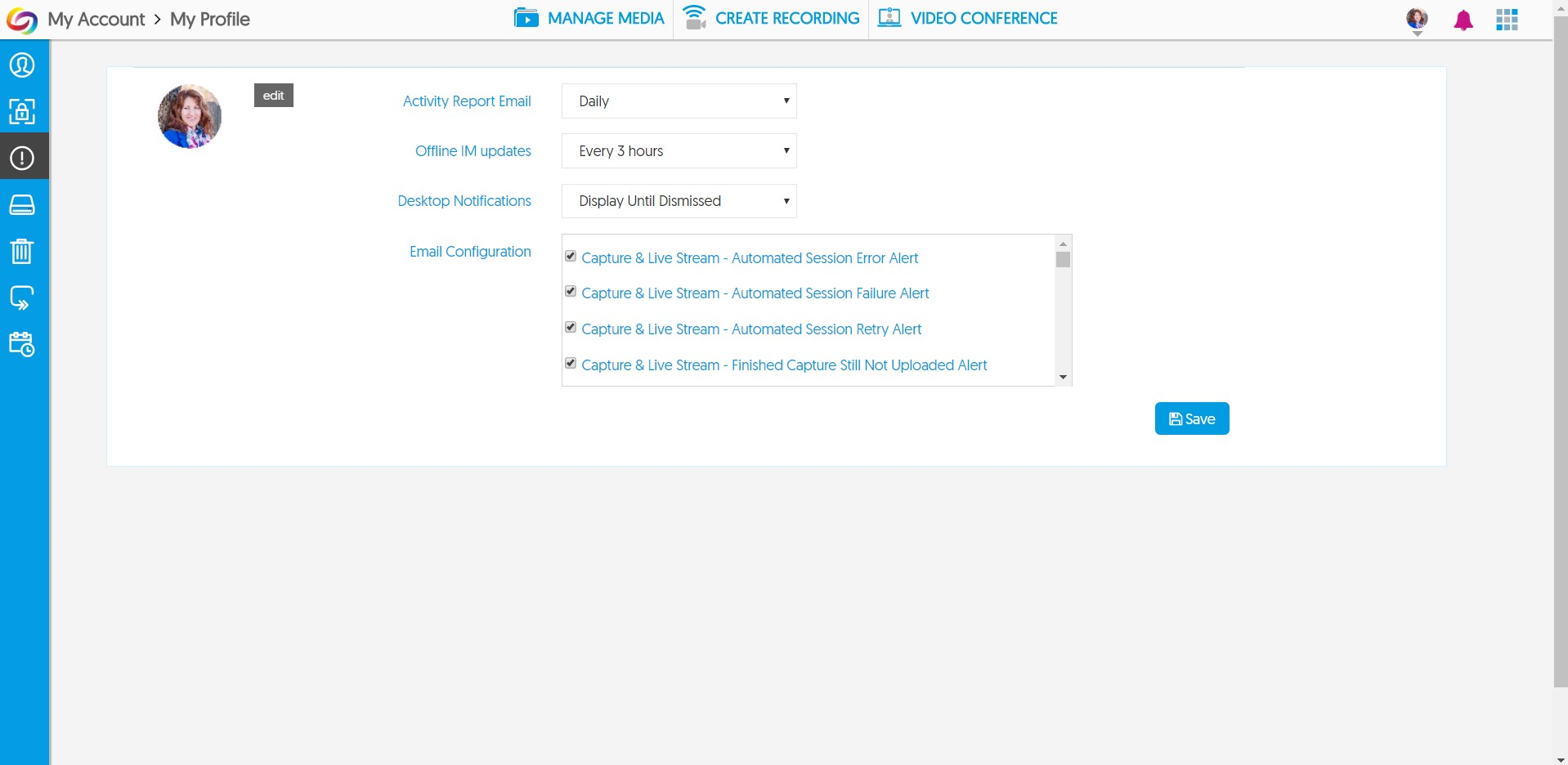
Task: Open the security lock icon in sidebar
Action: (22, 111)
